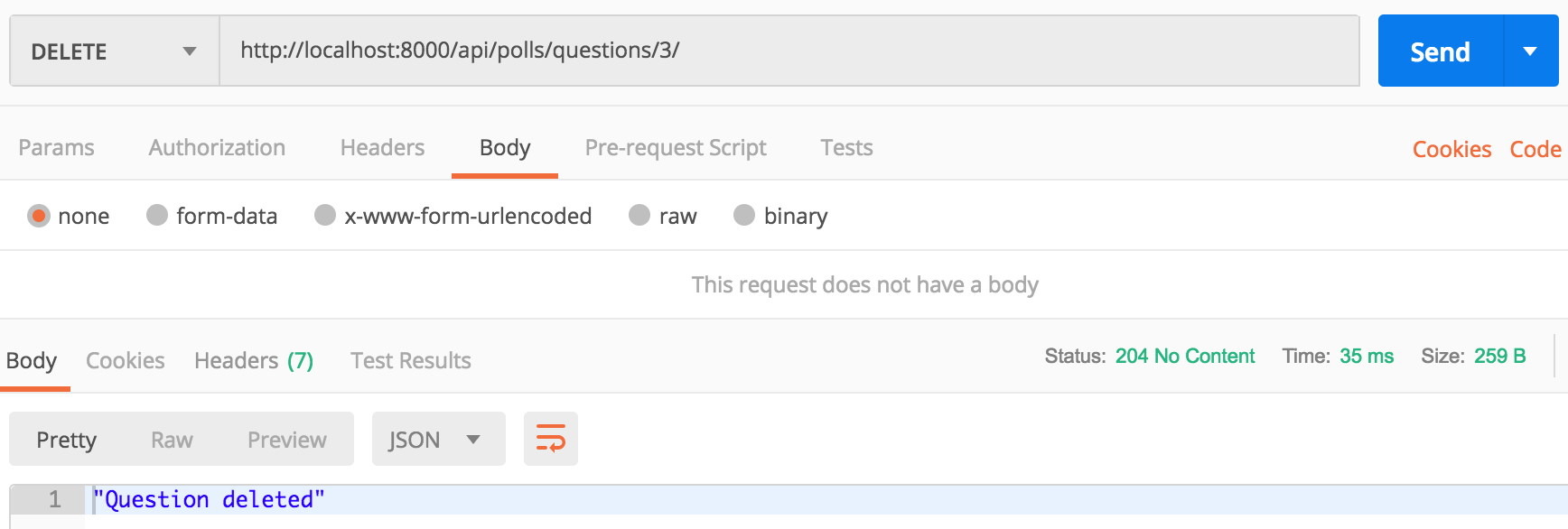Screen dimensions: 1568x529
Task: Click the Send button
Action: 1441,51
